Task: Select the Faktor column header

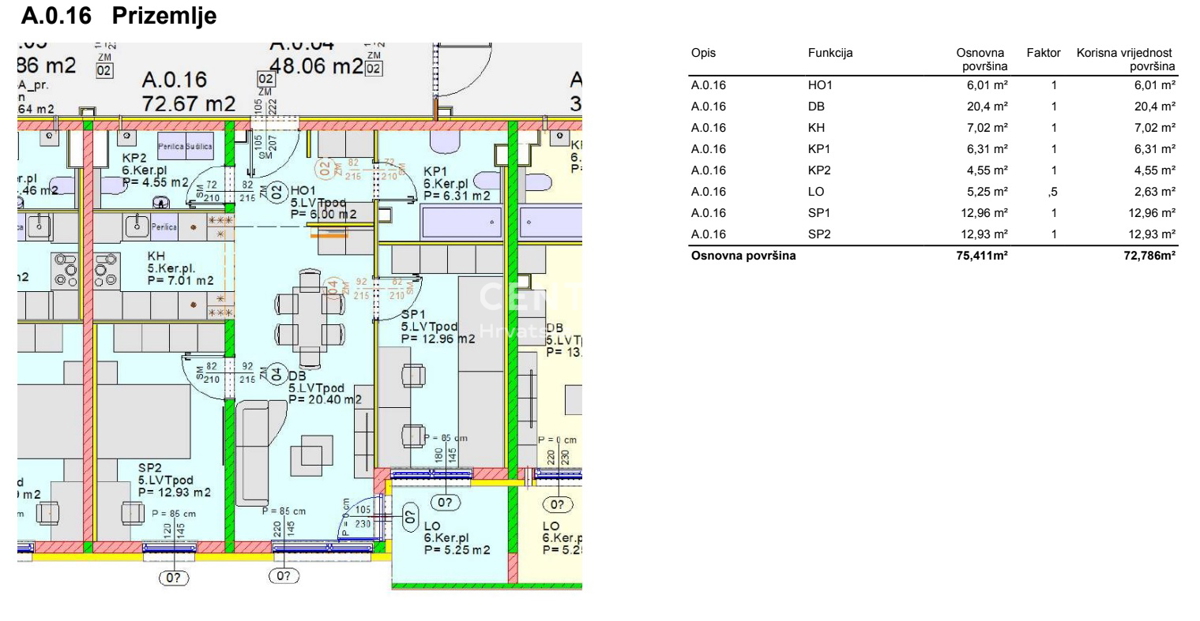Action: 1043,53
